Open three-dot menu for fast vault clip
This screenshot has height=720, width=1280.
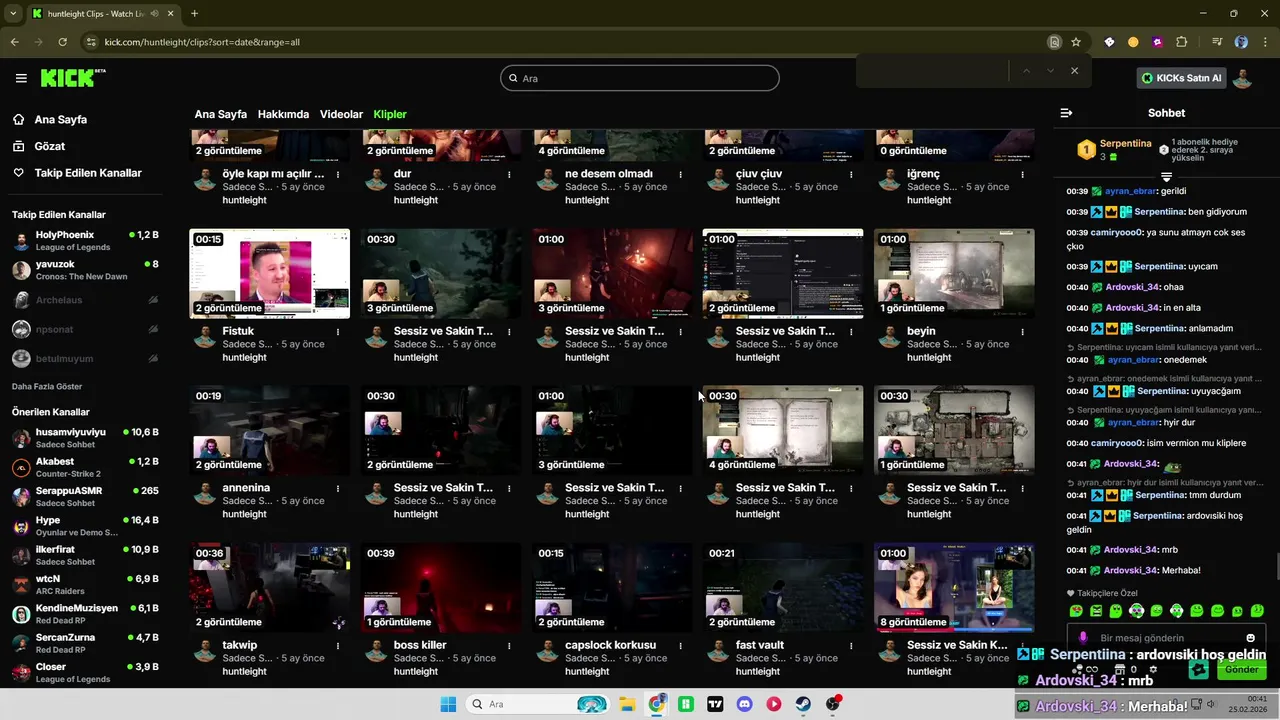851,645
